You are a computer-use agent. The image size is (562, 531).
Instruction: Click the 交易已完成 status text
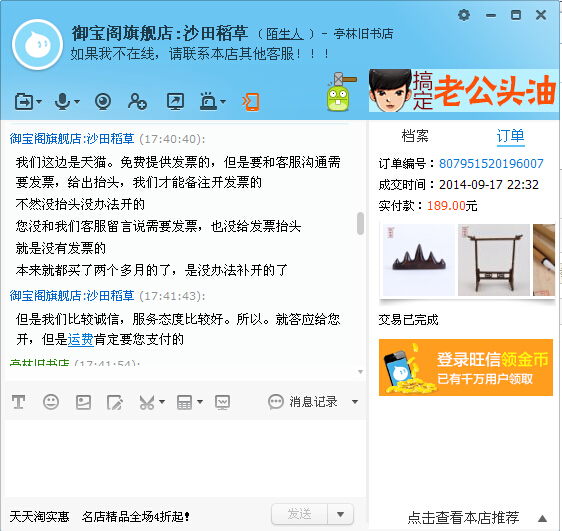[x=409, y=320]
